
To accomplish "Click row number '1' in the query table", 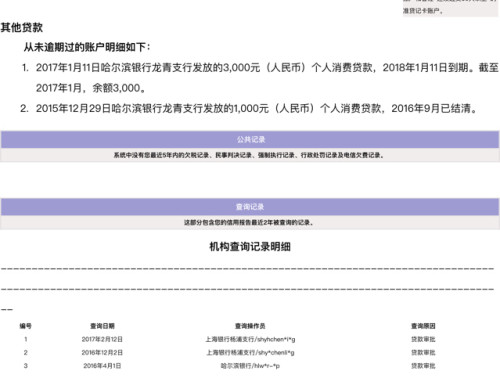I will (x=25, y=339).
